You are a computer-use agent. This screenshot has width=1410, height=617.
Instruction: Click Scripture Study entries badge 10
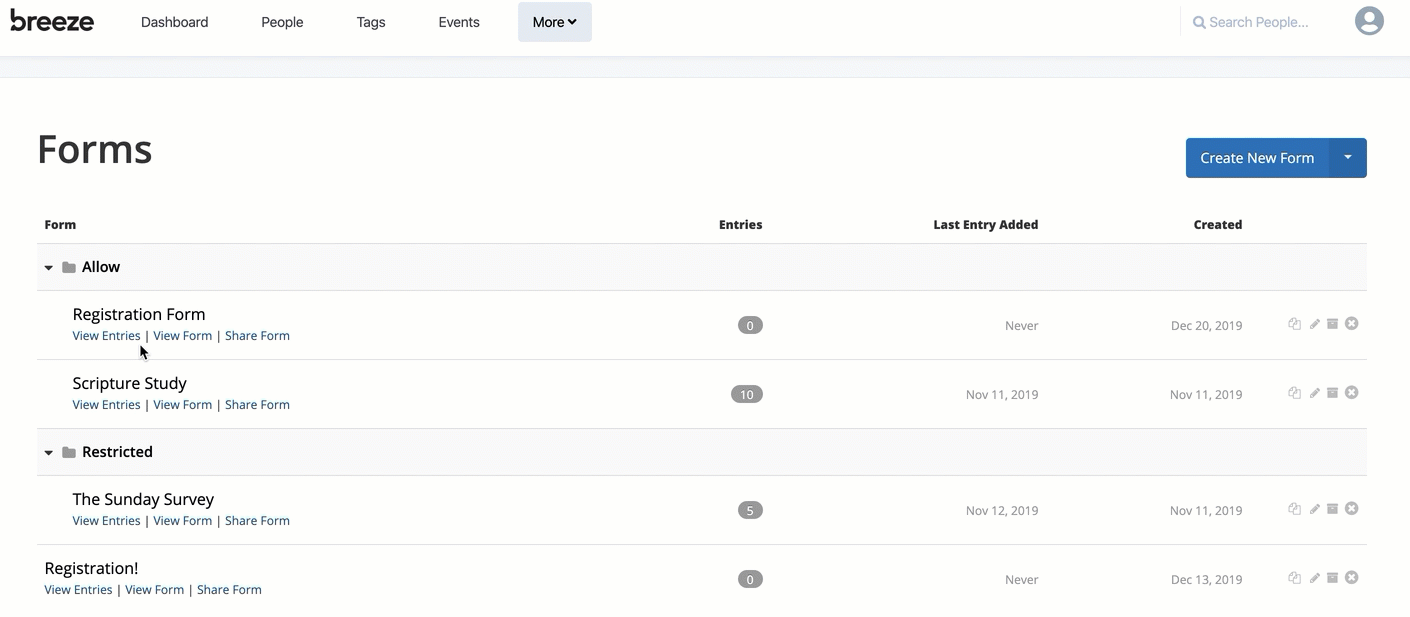(747, 394)
